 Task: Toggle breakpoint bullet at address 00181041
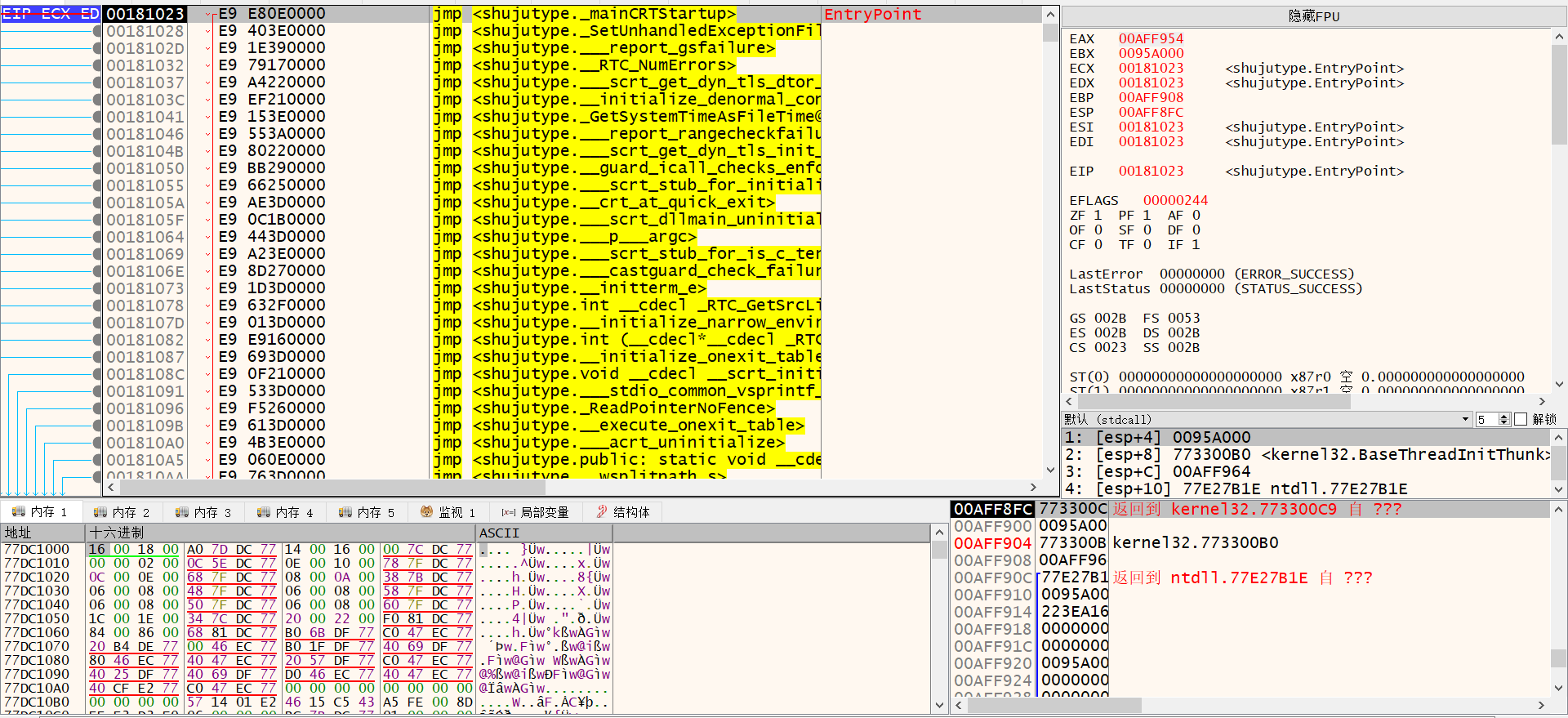pos(97,117)
